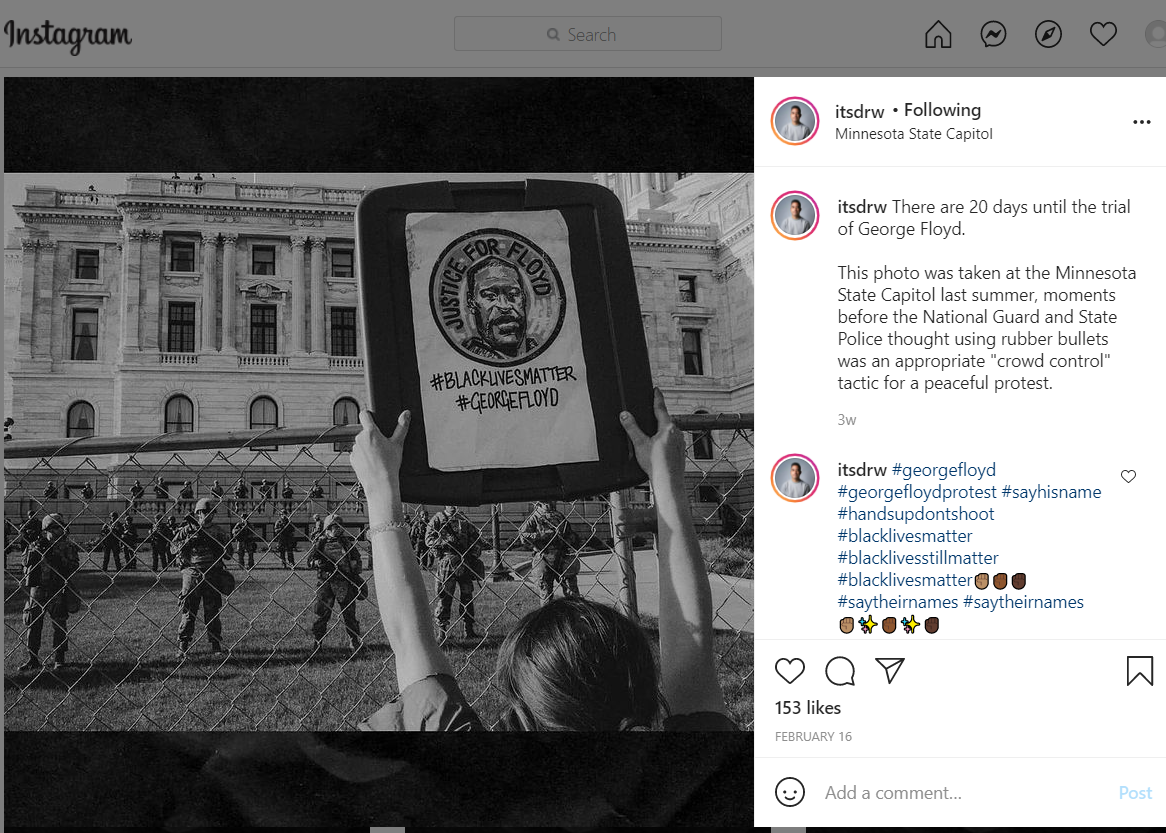Go to Instagram home feed icon
This screenshot has height=833, width=1166.
click(x=938, y=35)
